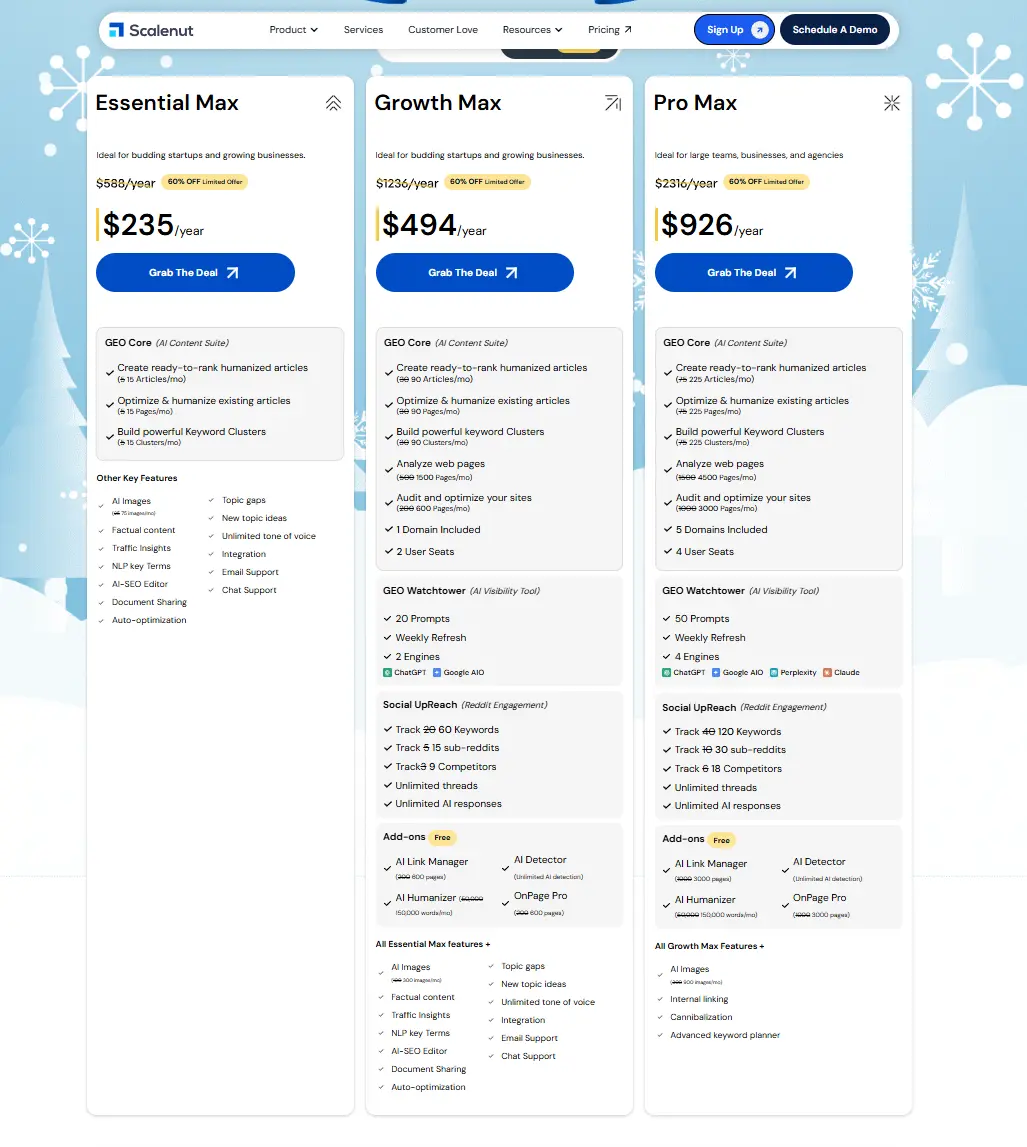Viewport: 1027px width, 1147px height.
Task: Click the paper-plane icon beside Growth Max
Action: pos(613,101)
